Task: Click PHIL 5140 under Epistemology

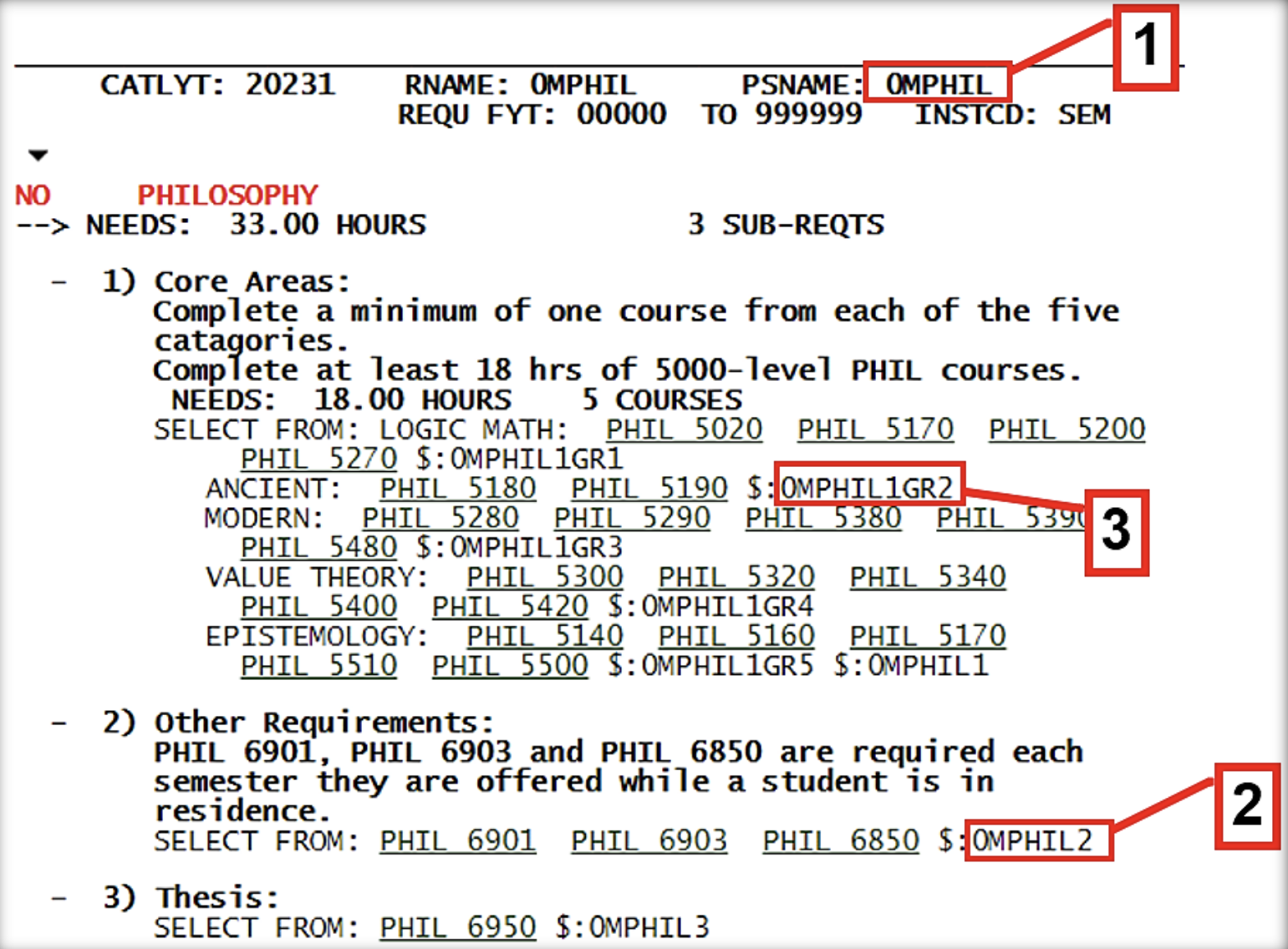Action: coord(544,636)
